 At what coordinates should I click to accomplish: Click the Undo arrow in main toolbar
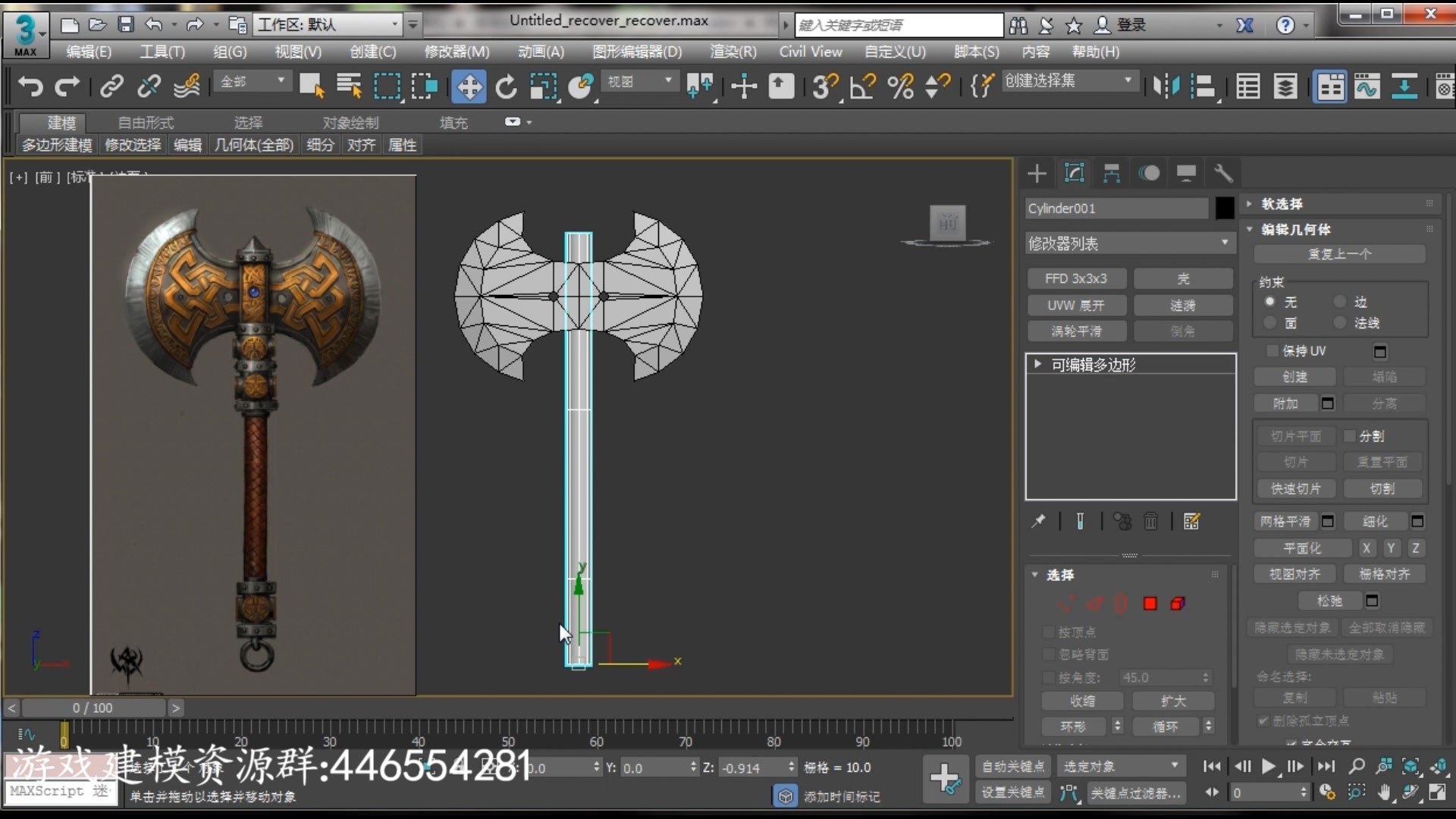31,86
